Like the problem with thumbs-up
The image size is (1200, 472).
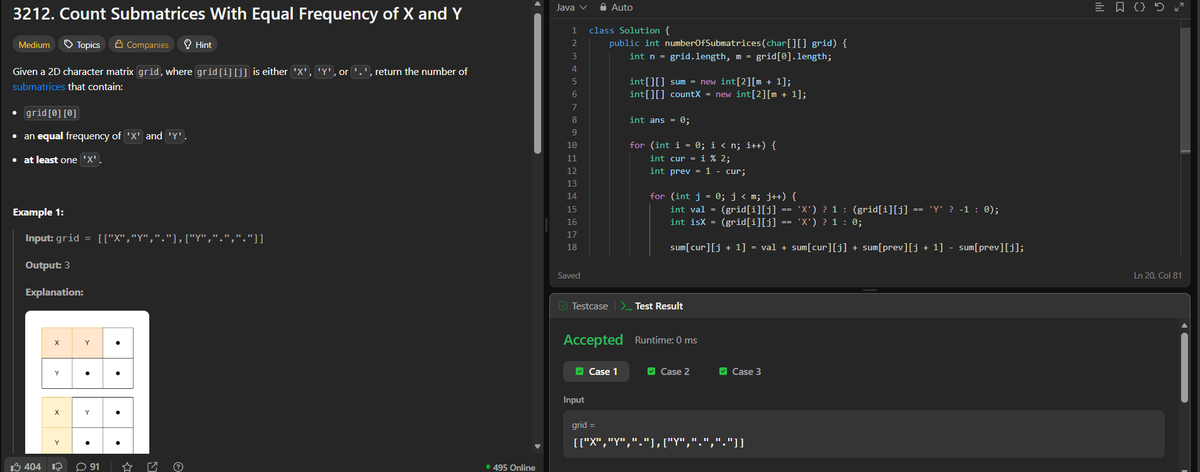pos(26,465)
